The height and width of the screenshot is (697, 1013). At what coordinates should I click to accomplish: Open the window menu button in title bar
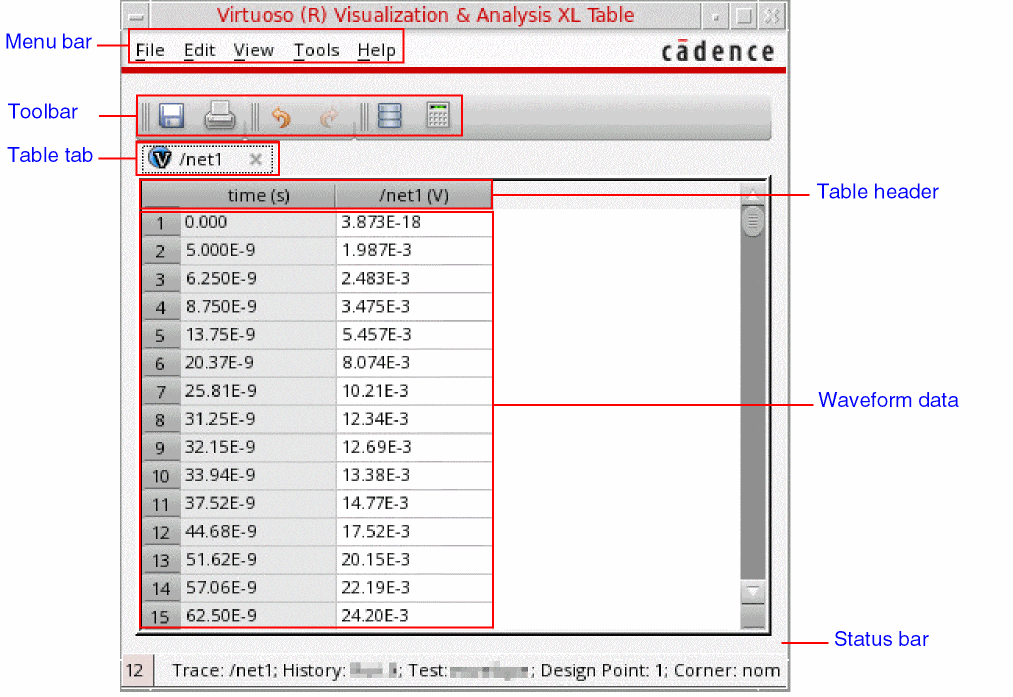(136, 16)
